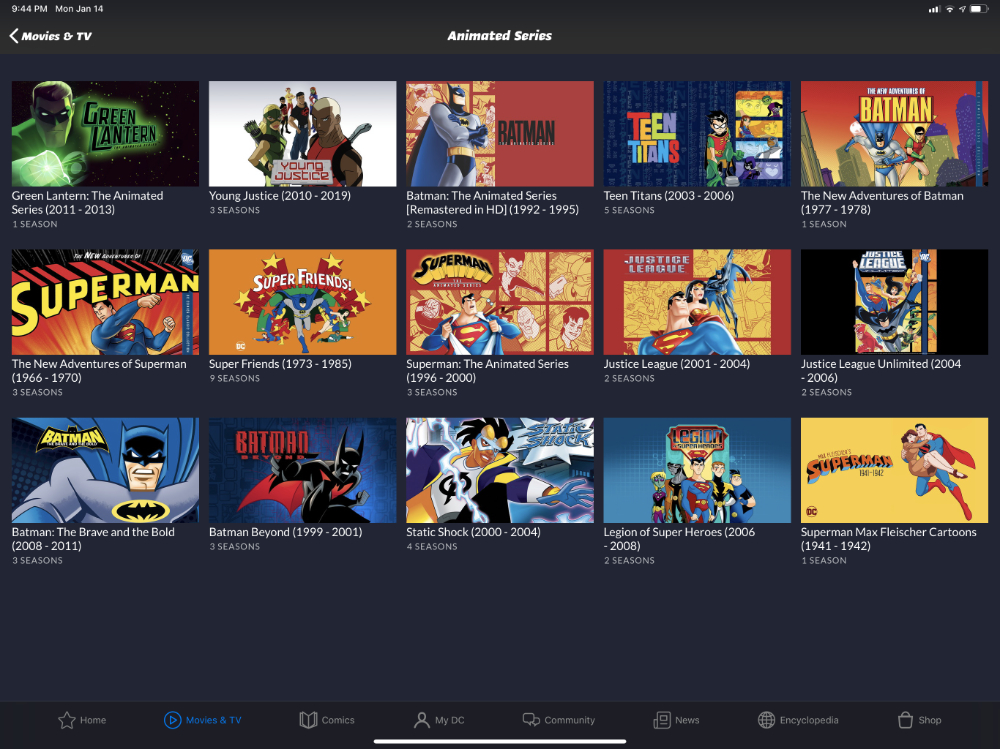Tap the Community chat bubbles icon

[x=531, y=720]
